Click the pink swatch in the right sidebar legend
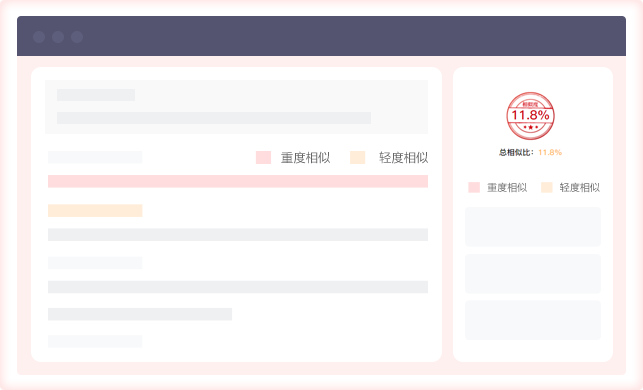Viewport: 643px width, 390px height. (x=474, y=187)
